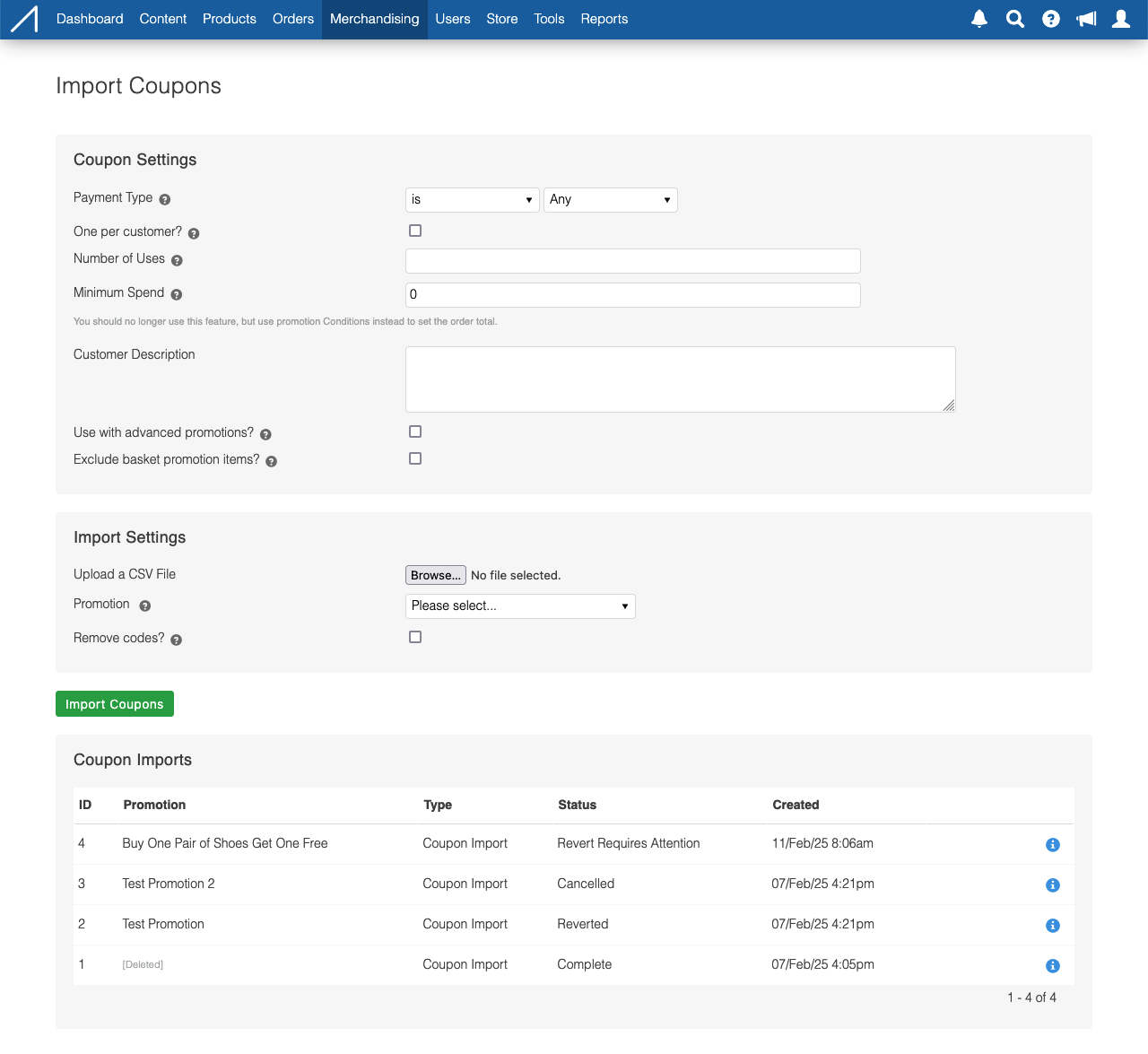Screen dimensions: 1148x1054
Task: Open the user account profile icon
Action: (x=1121, y=19)
